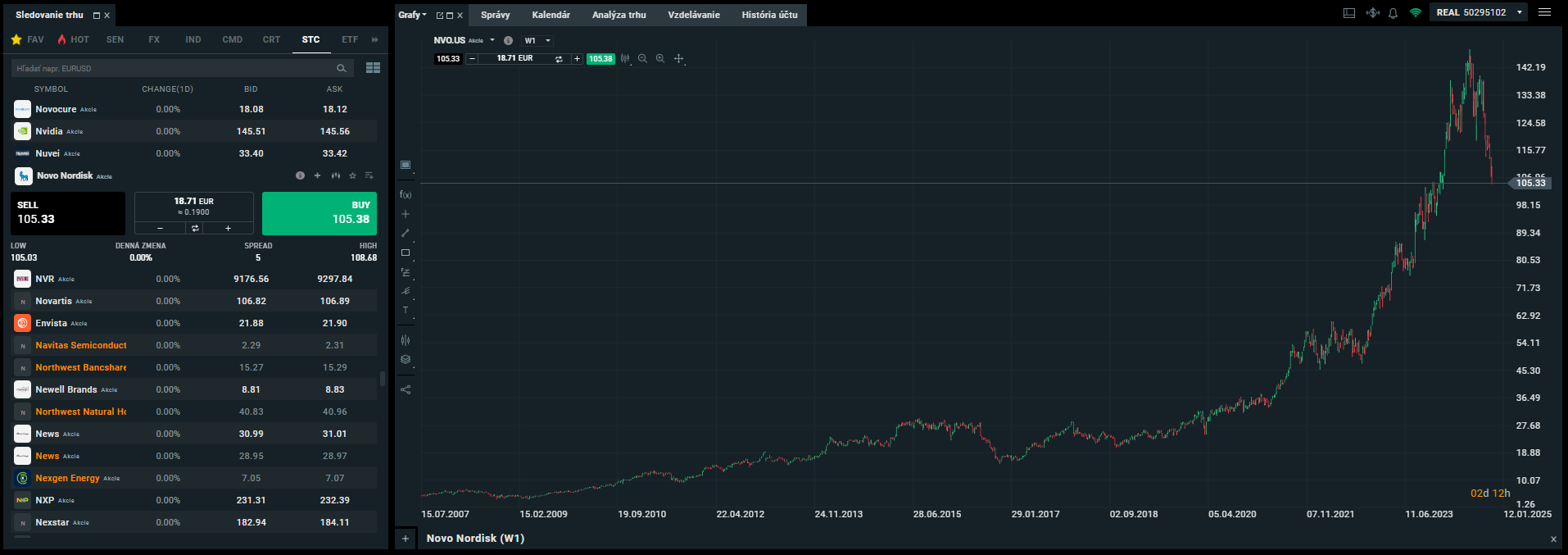Open the Kalendár tab

coord(551,15)
